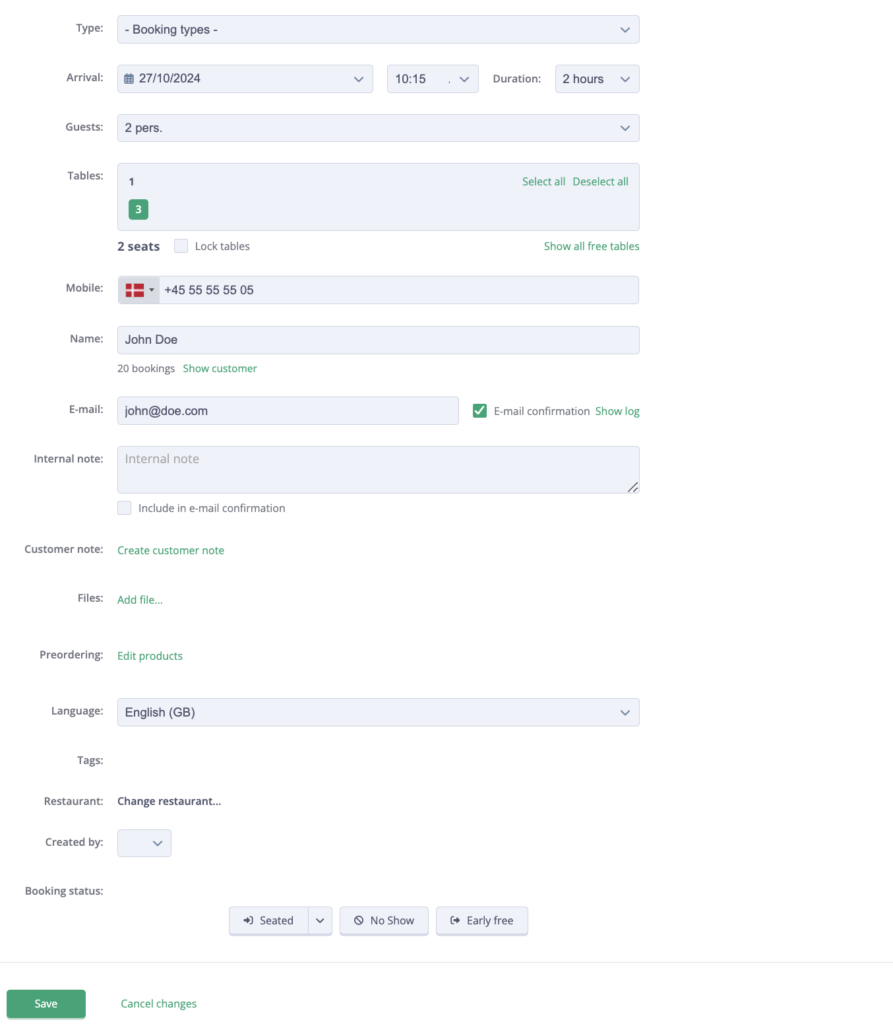Viewport: 893px width, 1024px height.
Task: Open the Language dropdown showing English (GB)
Action: tap(378, 712)
